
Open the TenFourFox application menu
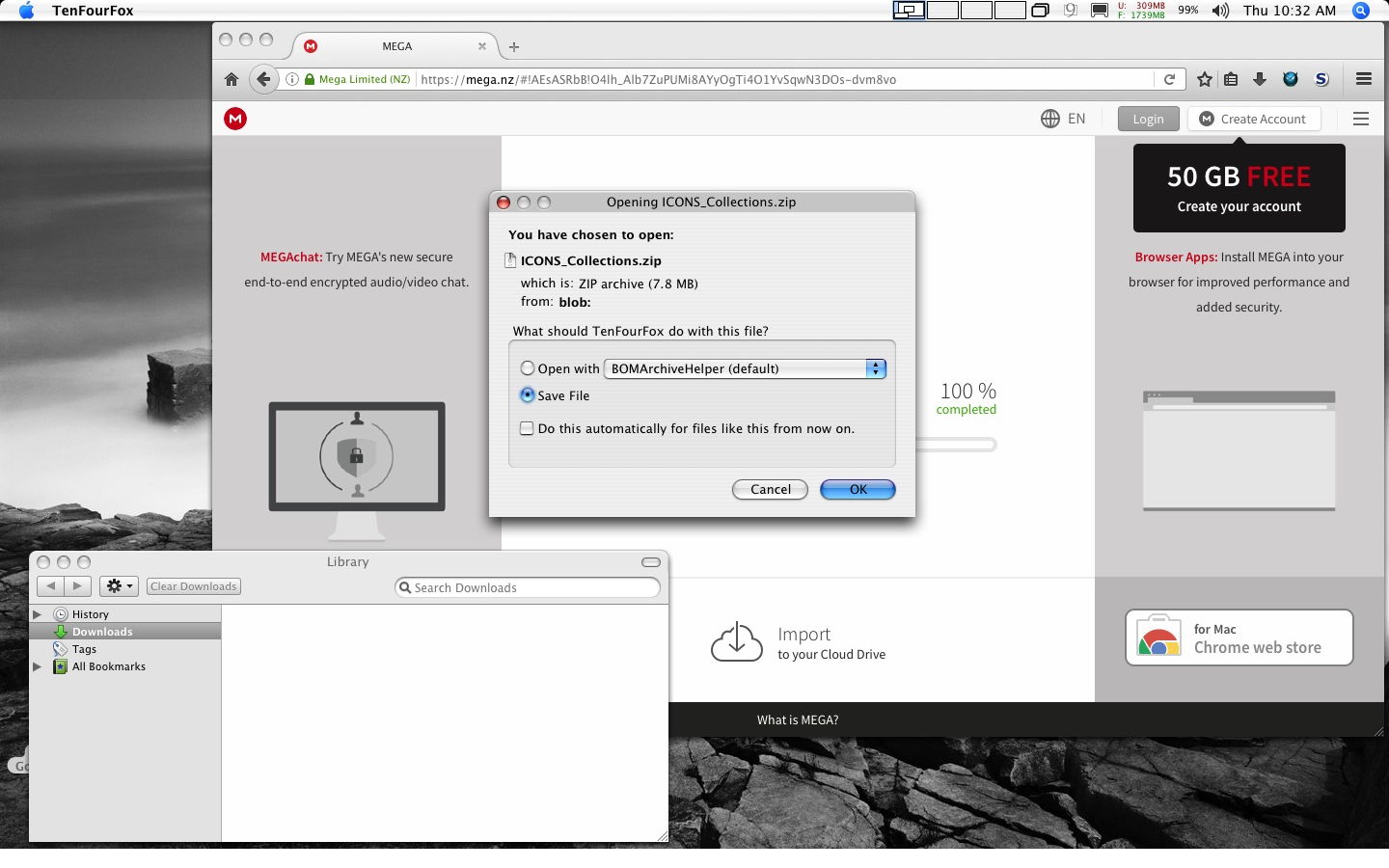(93, 11)
